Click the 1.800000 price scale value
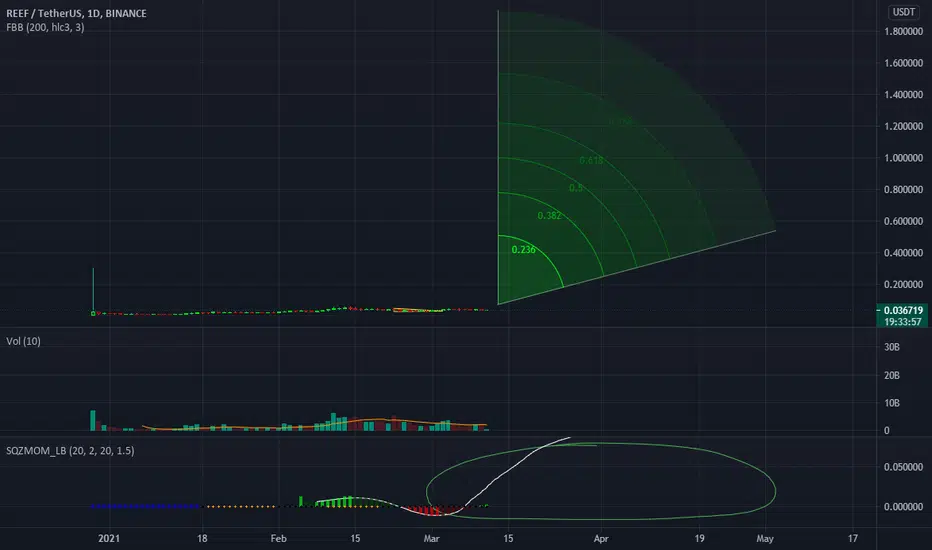Screen dimensions: 932x550 tap(903, 32)
